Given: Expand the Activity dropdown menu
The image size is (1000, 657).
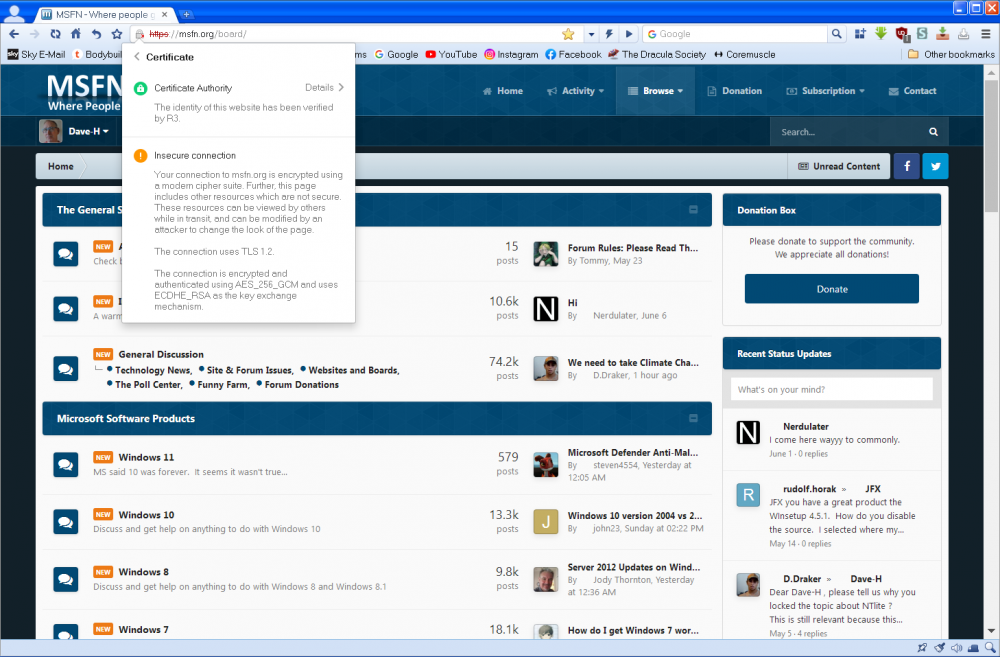Looking at the screenshot, I should (x=576, y=91).
